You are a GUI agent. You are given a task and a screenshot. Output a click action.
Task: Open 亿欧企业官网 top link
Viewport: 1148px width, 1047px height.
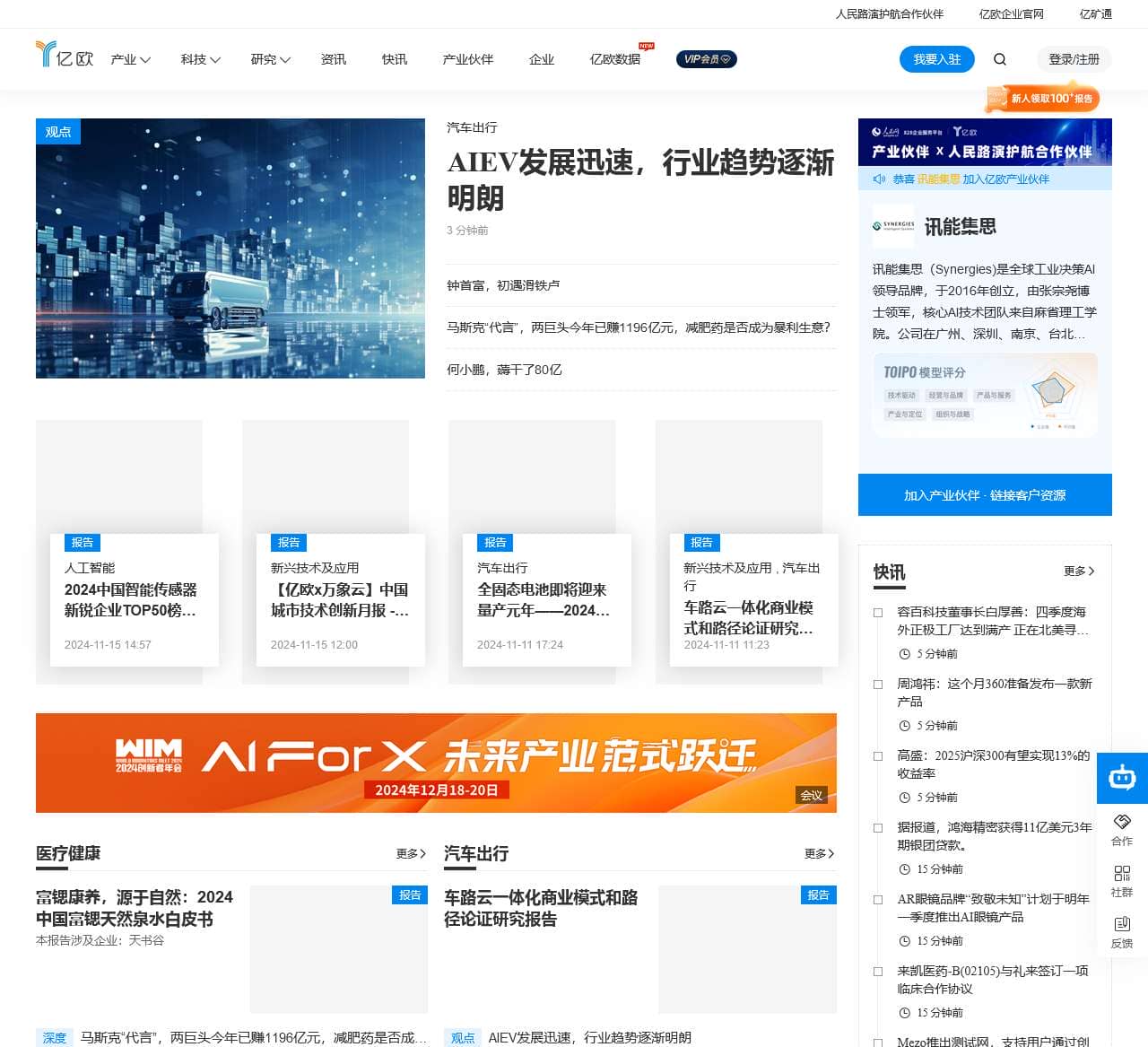pyautogui.click(x=1012, y=14)
